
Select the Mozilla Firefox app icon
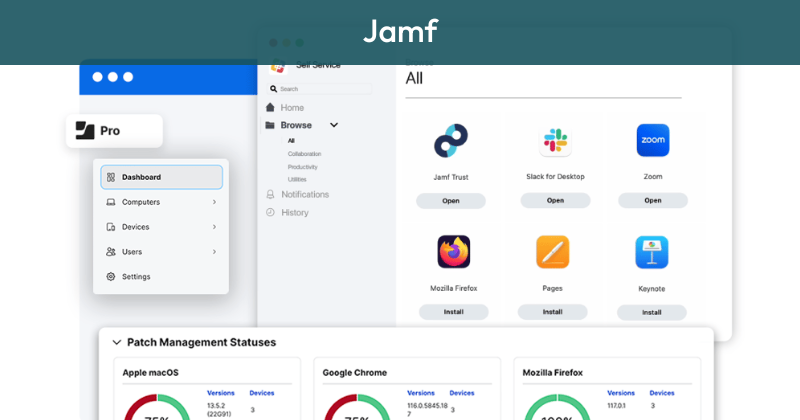pyautogui.click(x=454, y=252)
